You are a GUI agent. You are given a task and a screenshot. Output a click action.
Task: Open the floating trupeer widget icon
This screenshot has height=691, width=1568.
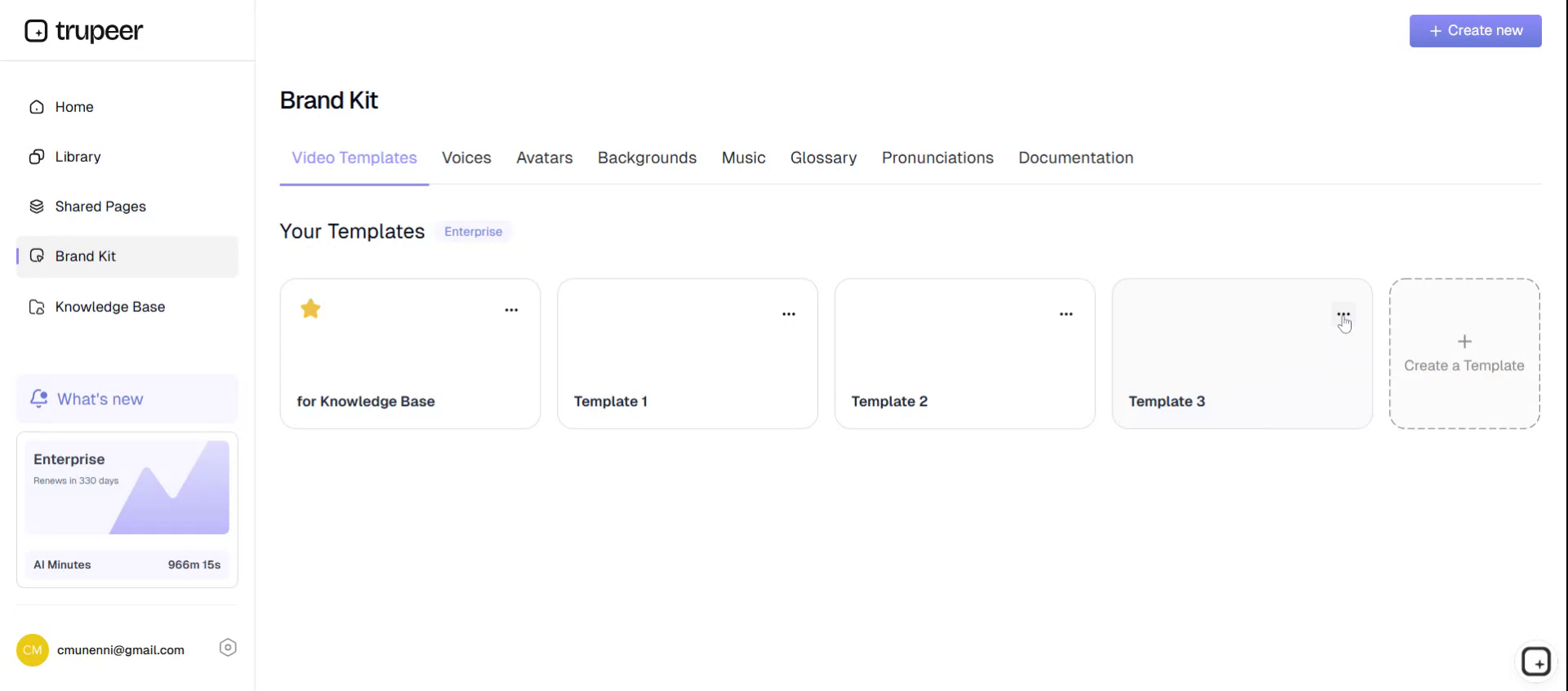pos(1535,662)
